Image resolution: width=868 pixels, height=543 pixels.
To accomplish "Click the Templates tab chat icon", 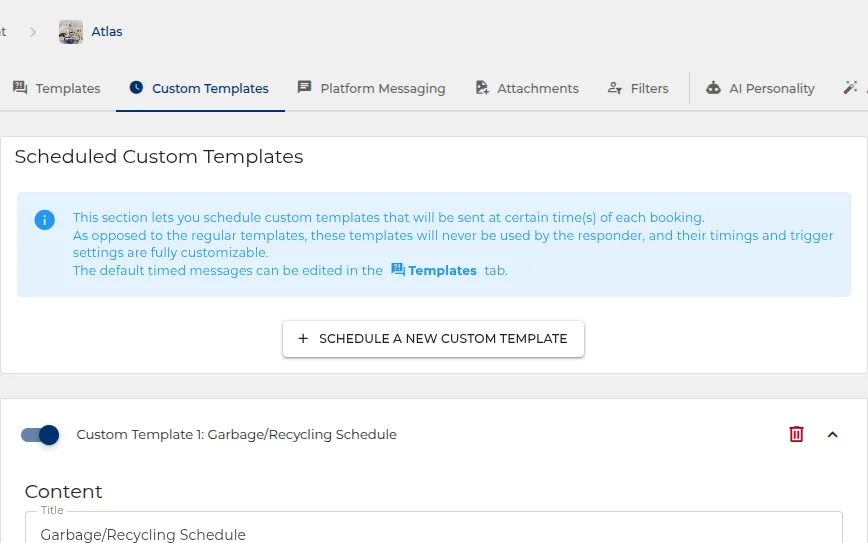I will coord(20,87).
